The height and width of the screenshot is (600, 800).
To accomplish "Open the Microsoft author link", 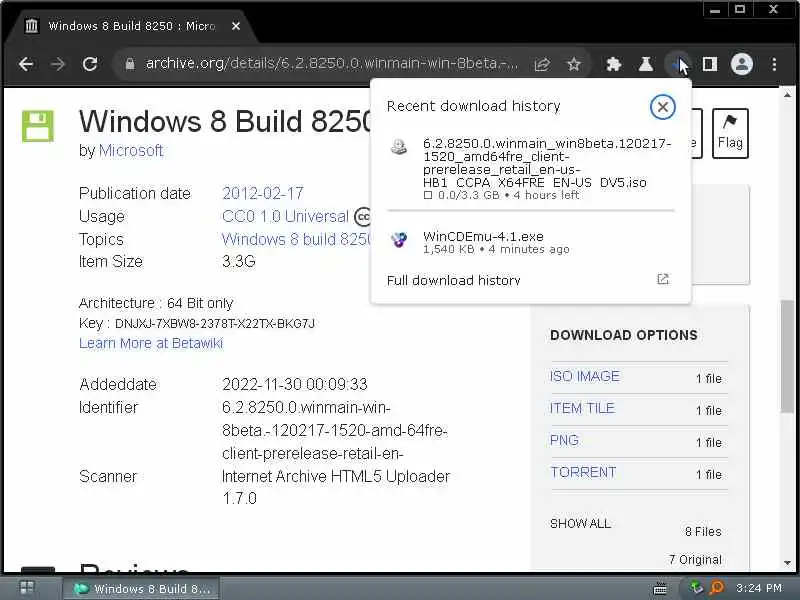I will pos(131,151).
